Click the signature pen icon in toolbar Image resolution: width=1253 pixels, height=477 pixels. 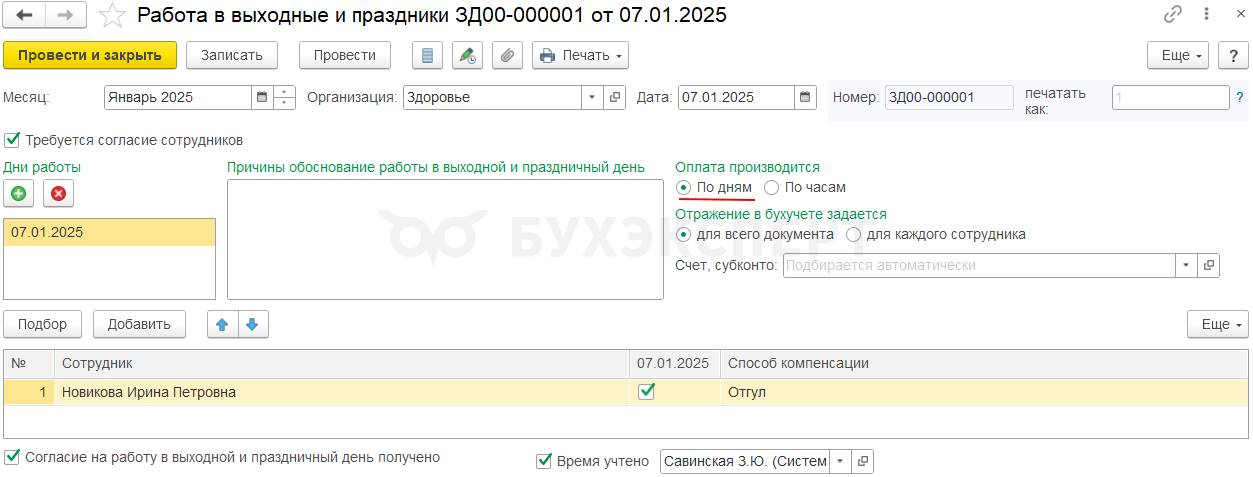tap(467, 55)
